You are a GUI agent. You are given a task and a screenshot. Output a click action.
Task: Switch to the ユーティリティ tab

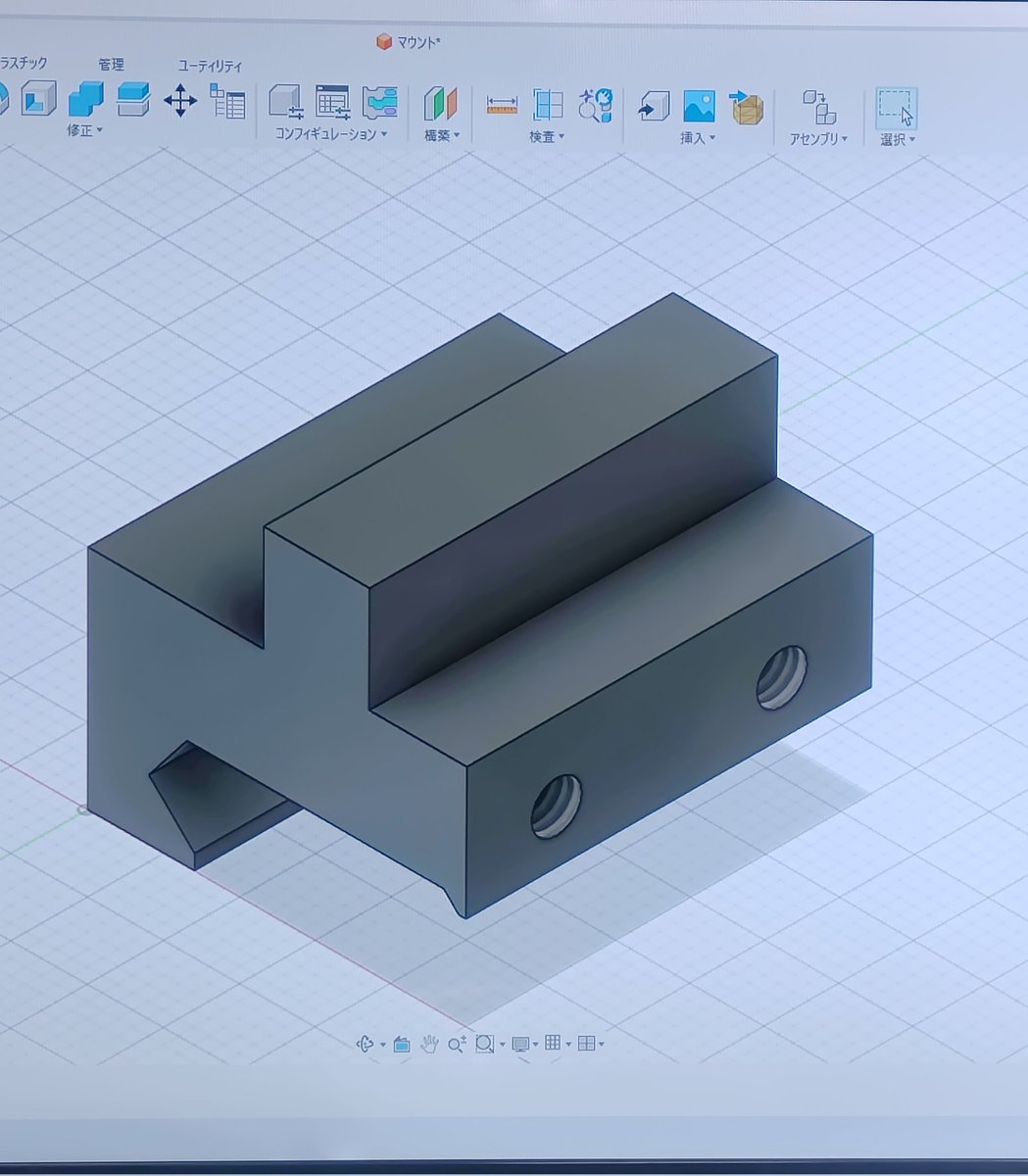point(210,67)
